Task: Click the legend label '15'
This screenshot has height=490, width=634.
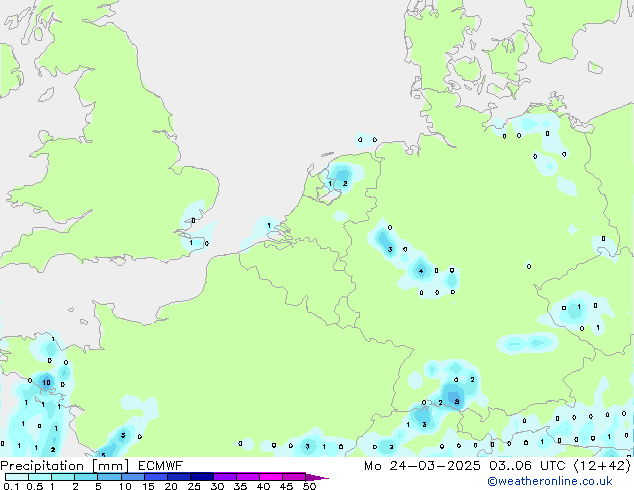Action: pyautogui.click(x=148, y=486)
